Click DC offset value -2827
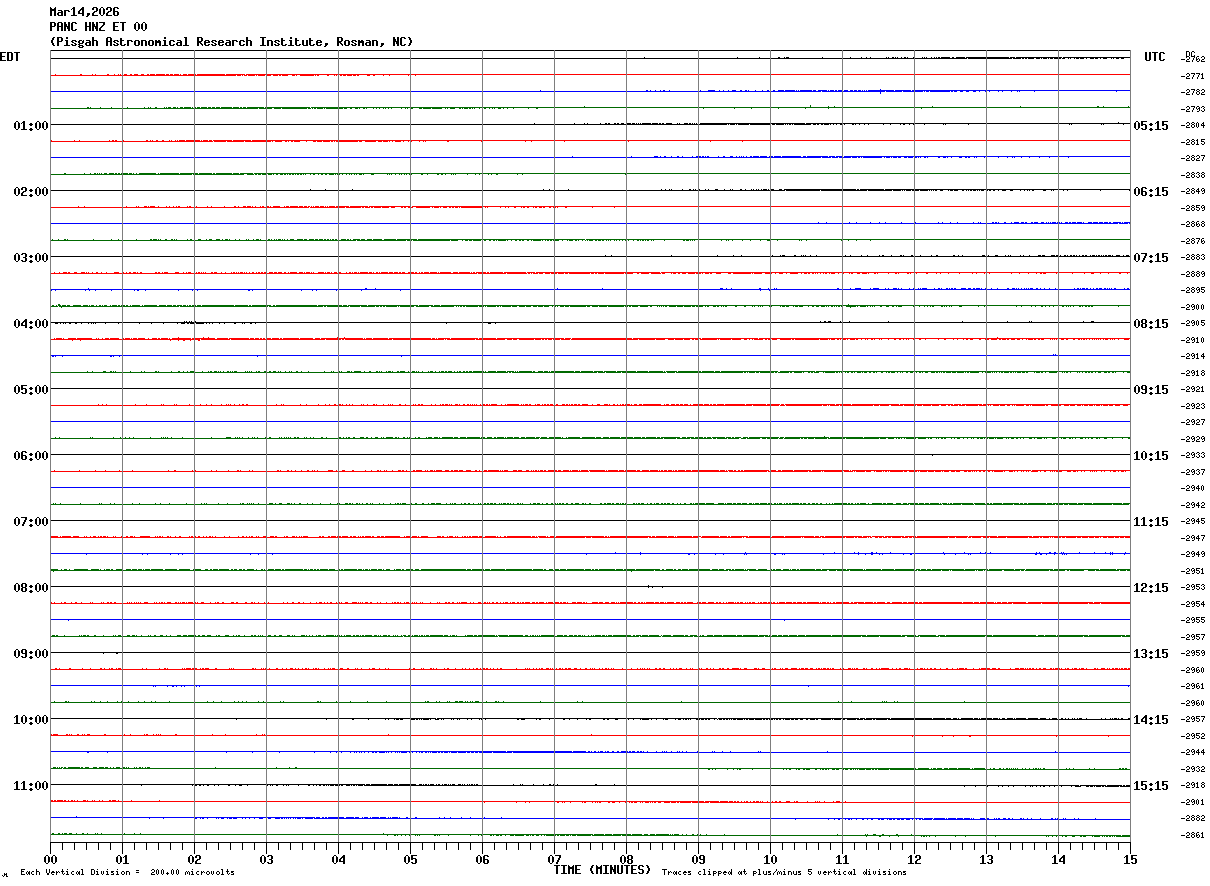This screenshot has width=1210, height=886. [1193, 158]
